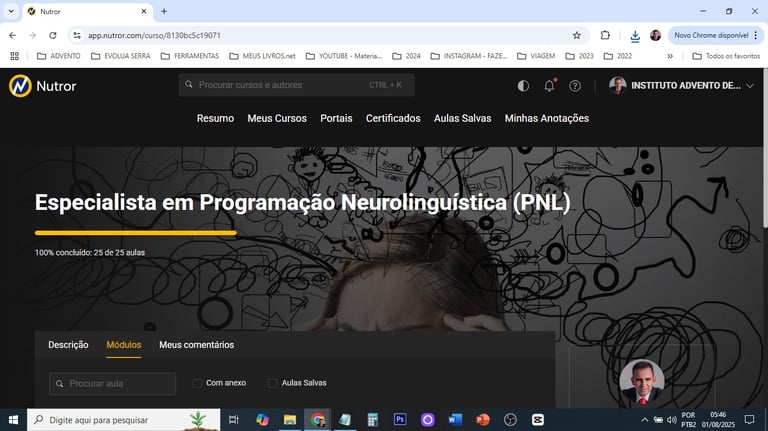
Task: Open Chrome downloads icon
Action: pyautogui.click(x=635, y=36)
